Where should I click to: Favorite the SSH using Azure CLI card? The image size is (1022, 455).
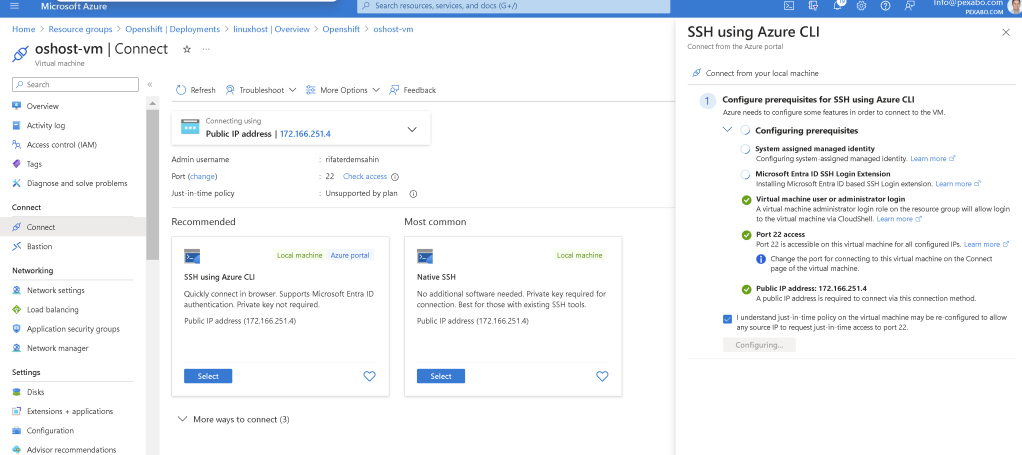[x=370, y=376]
